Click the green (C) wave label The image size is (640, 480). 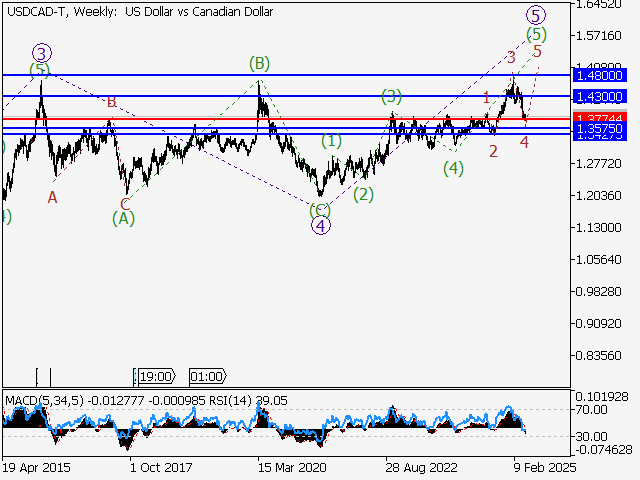tap(320, 209)
